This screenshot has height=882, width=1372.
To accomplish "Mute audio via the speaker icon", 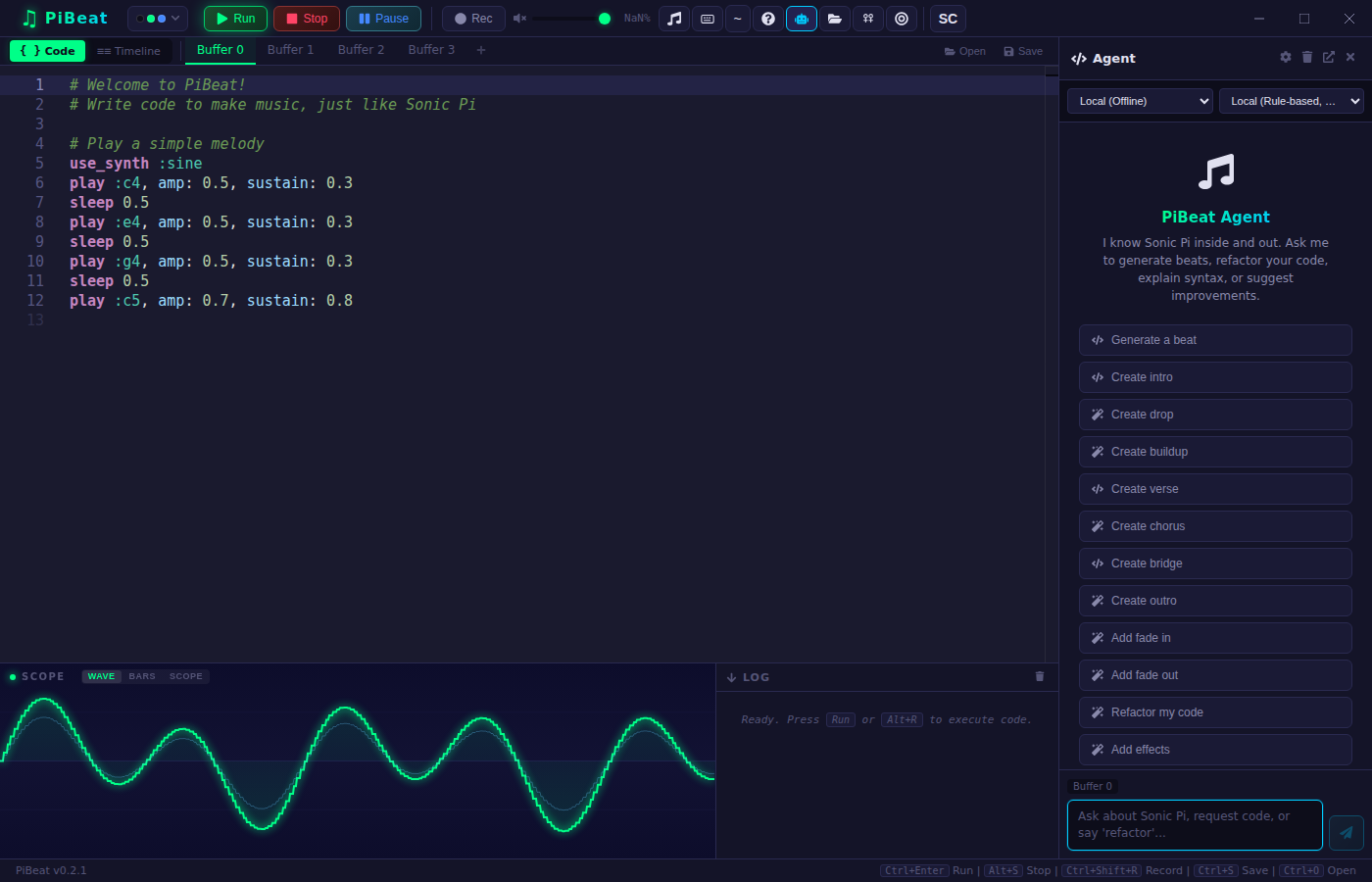I will pos(519,19).
